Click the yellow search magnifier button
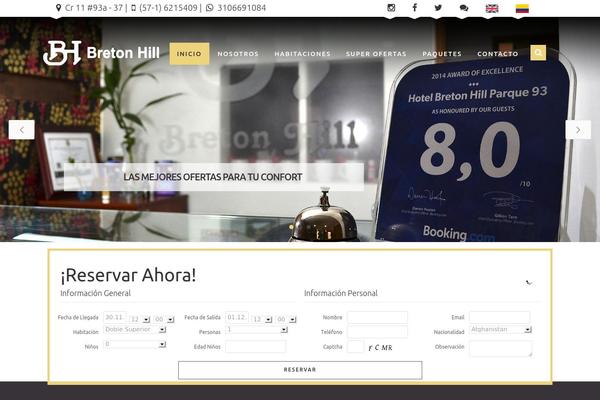Image resolution: width=600 pixels, height=400 pixels. [x=538, y=53]
